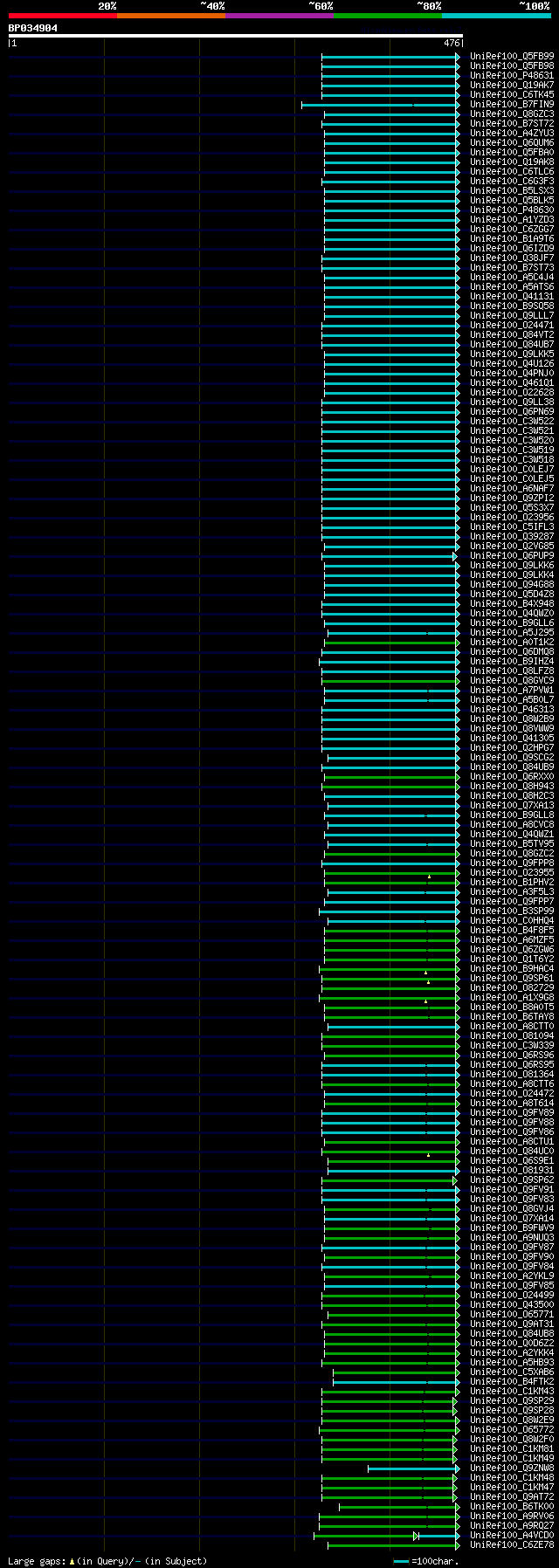Select the label UniRef100_C3W522
The height and width of the screenshot is (1568, 559).
[x=512, y=421]
